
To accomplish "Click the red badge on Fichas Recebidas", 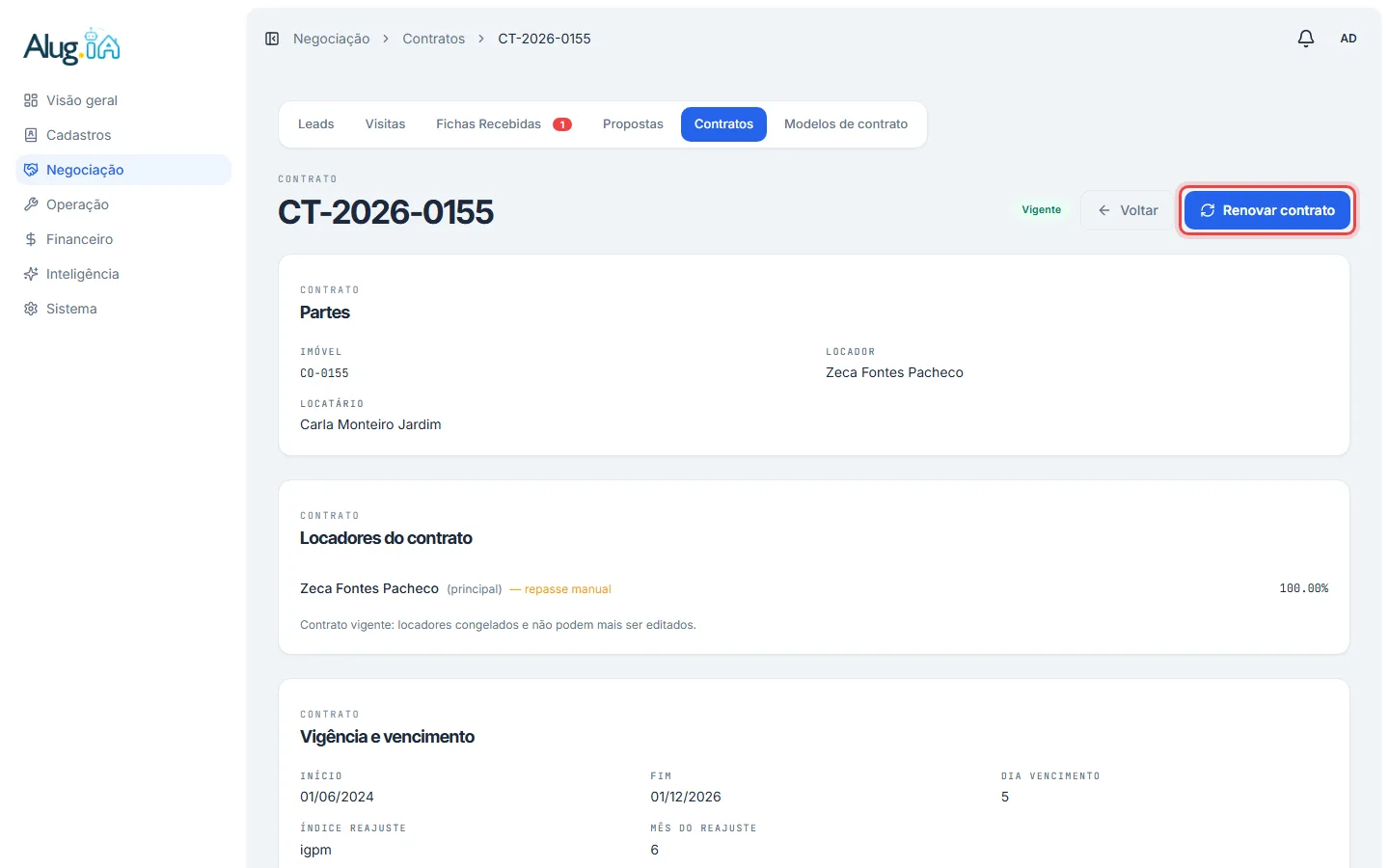I will point(562,124).
